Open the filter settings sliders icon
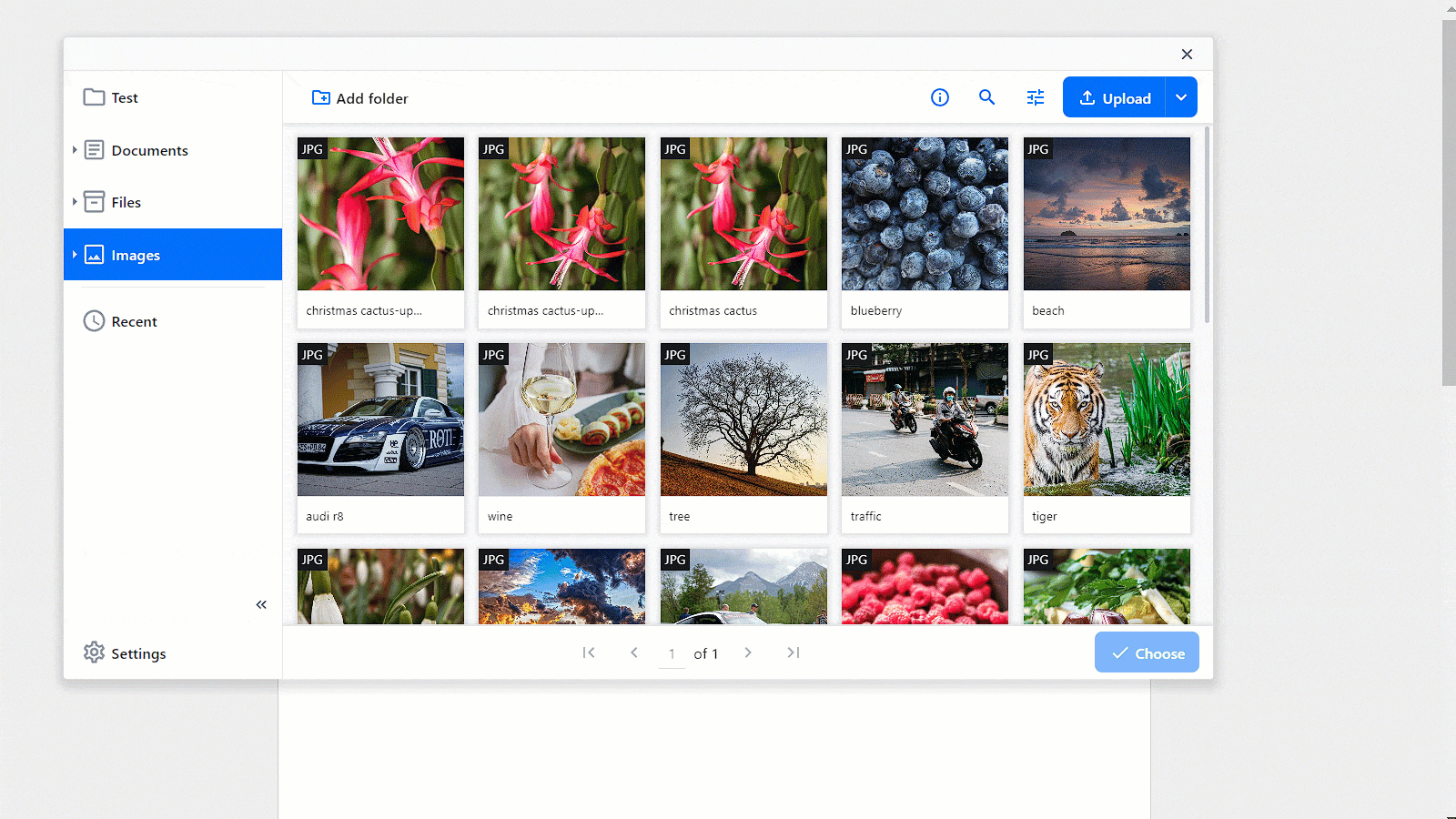The width and height of the screenshot is (1456, 819). point(1036,97)
